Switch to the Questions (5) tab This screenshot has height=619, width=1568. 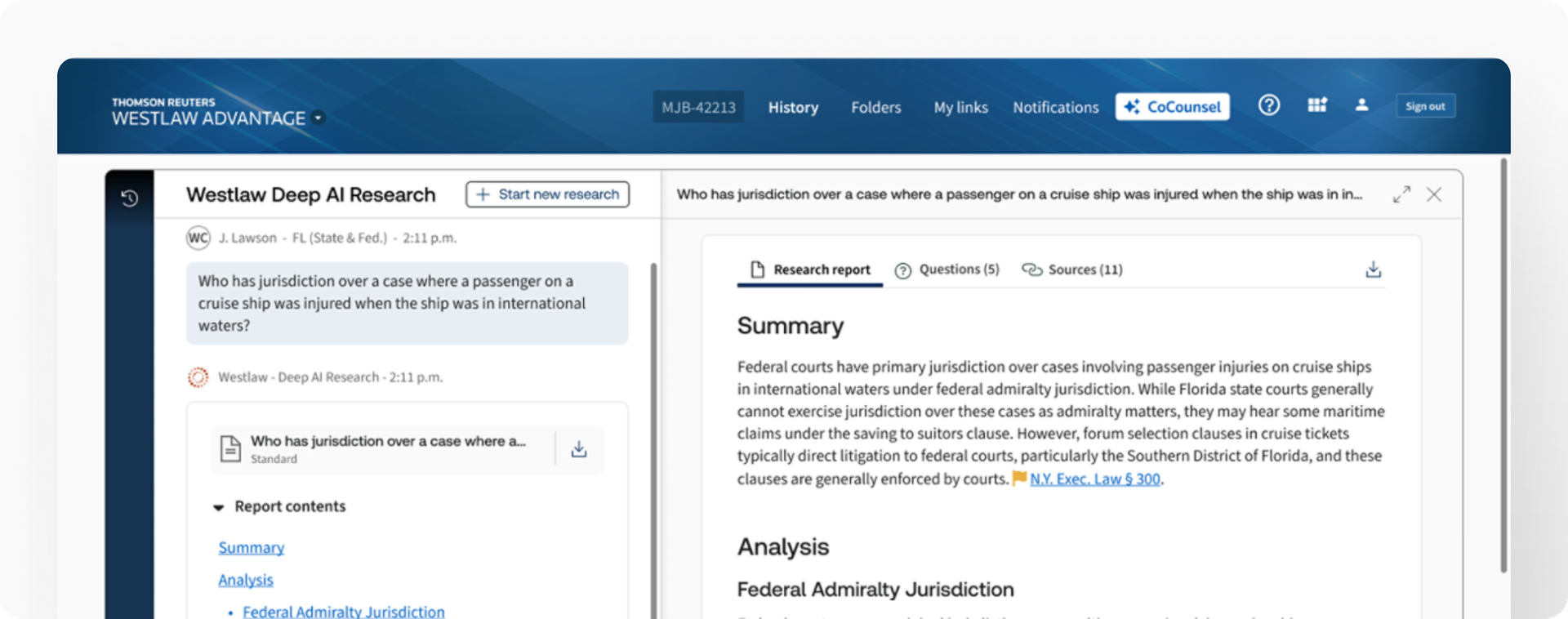[x=947, y=269]
